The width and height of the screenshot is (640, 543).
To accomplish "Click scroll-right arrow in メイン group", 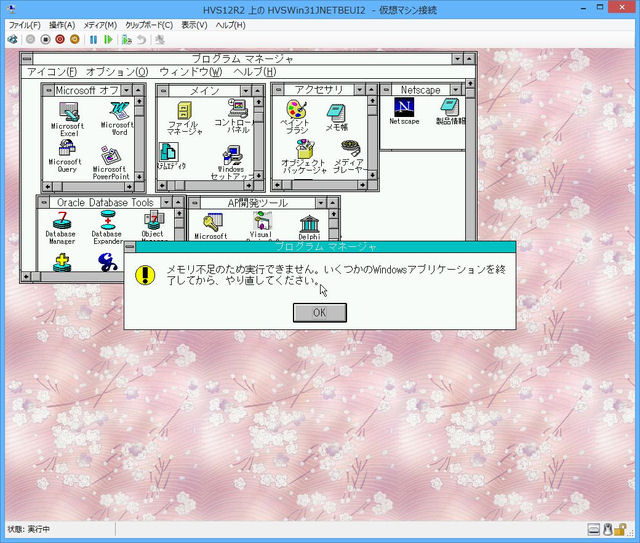I will point(249,186).
